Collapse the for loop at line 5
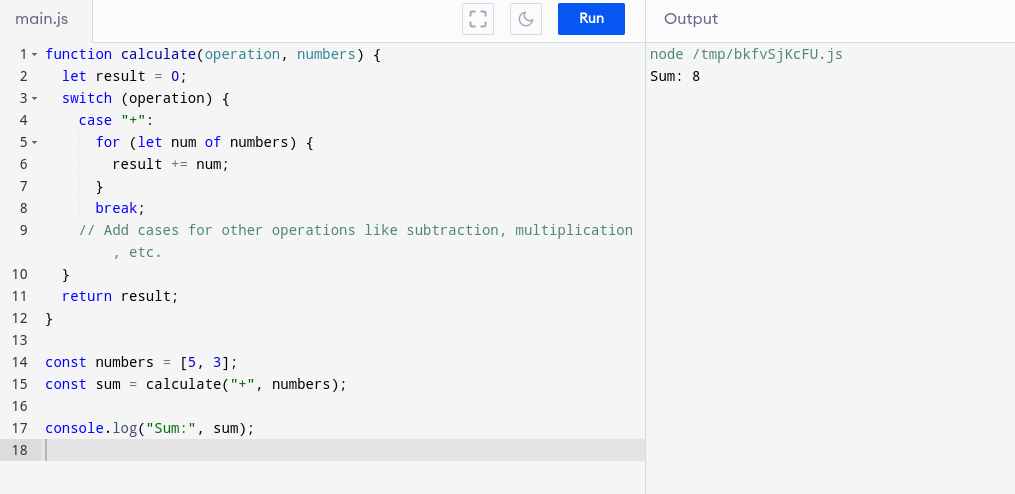 point(34,142)
